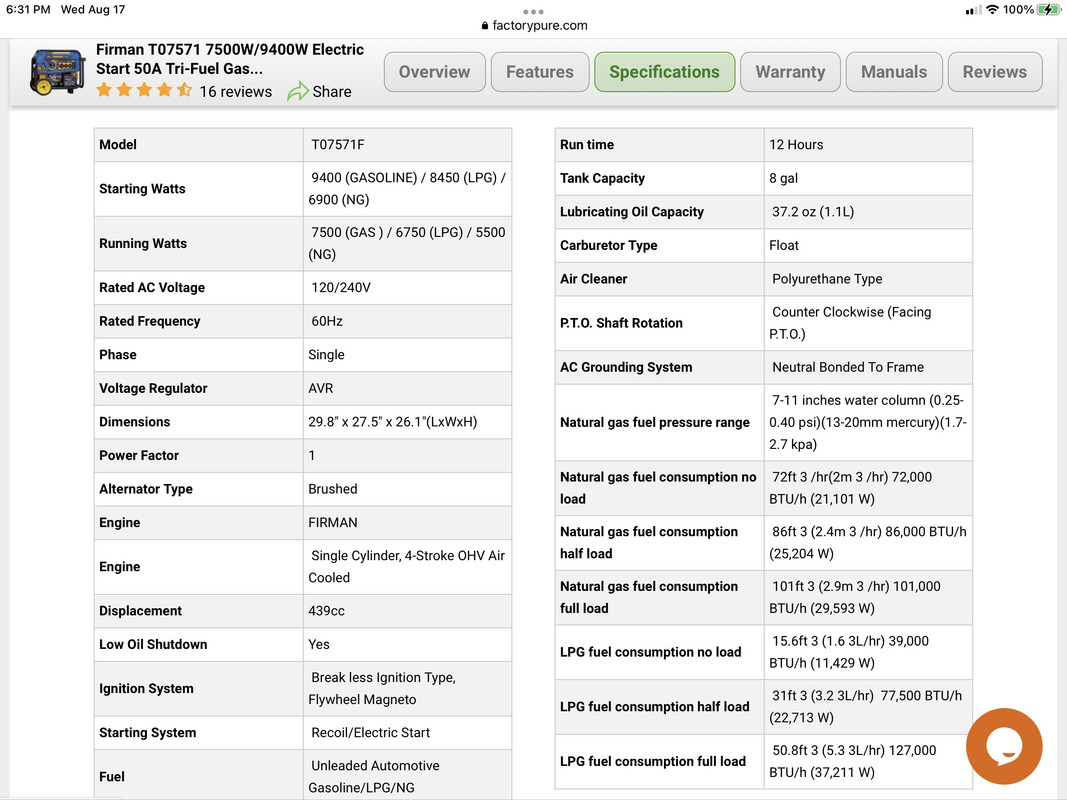This screenshot has width=1067, height=800.
Task: Click the Low Oil Shutdown label
Action: pyautogui.click(x=153, y=644)
